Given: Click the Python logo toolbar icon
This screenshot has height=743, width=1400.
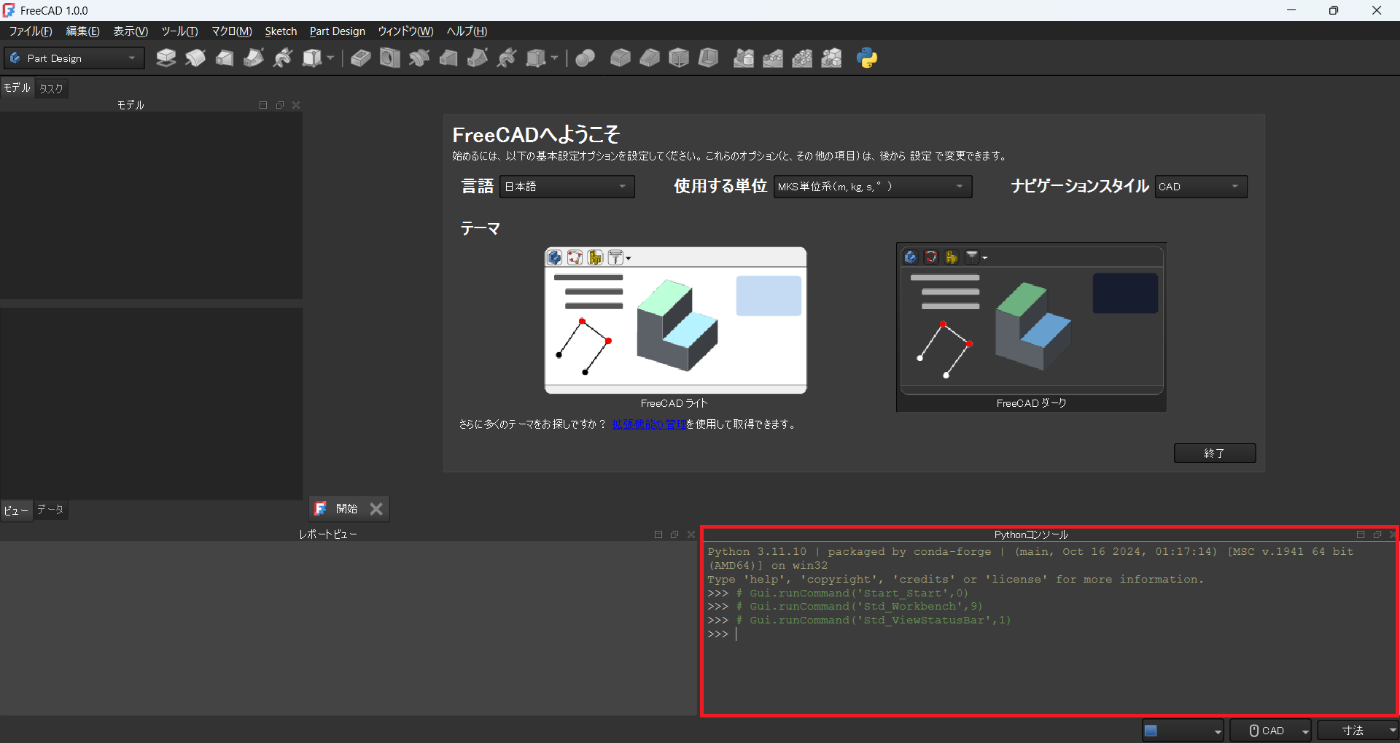Looking at the screenshot, I should (x=868, y=58).
